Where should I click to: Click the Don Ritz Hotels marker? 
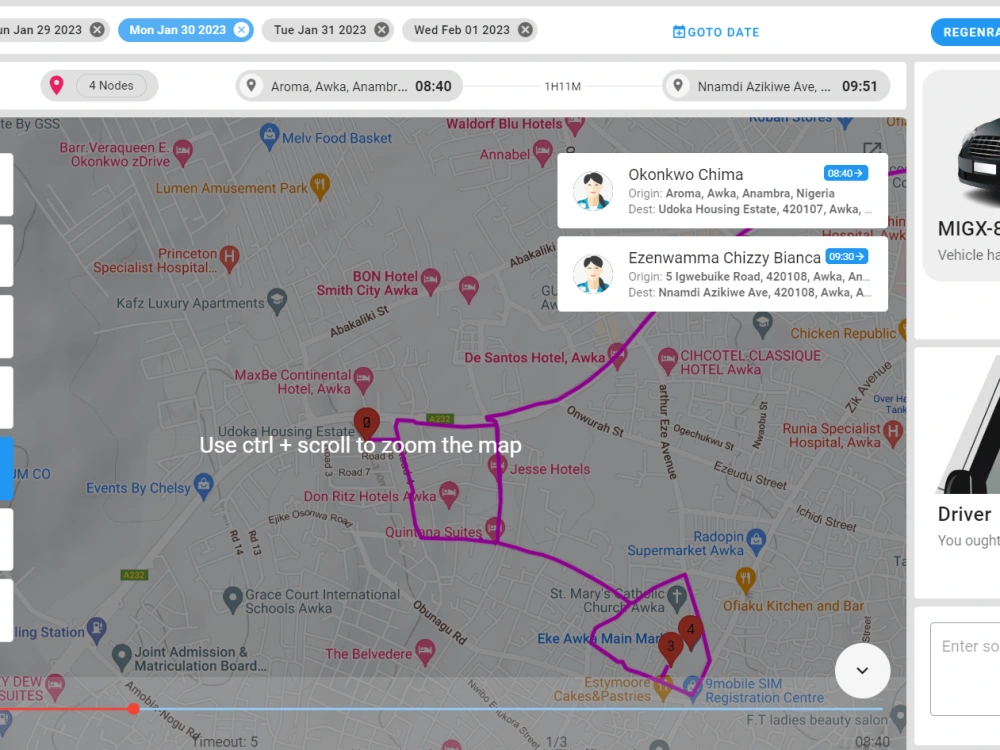click(x=449, y=494)
